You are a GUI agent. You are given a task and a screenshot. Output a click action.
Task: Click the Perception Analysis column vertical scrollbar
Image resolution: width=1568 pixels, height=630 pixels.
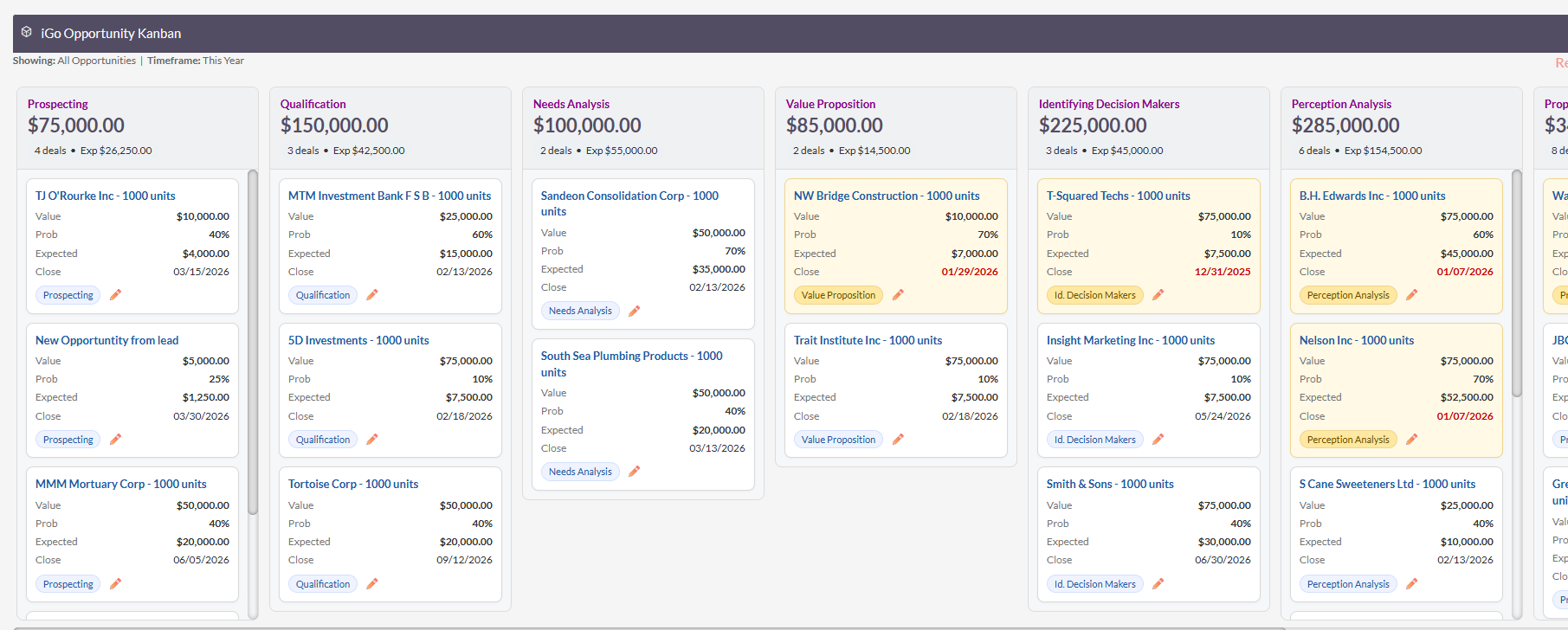coord(1517,284)
